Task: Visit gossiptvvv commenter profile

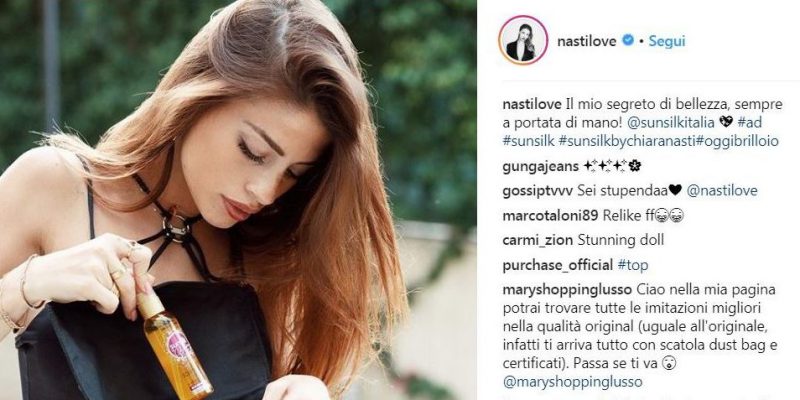Action: click(538, 191)
